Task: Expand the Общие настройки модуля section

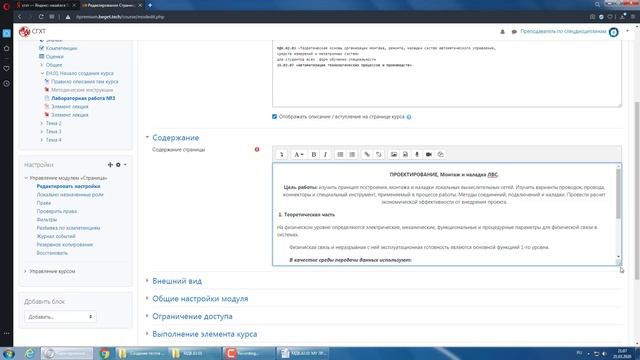Action: click(x=200, y=298)
